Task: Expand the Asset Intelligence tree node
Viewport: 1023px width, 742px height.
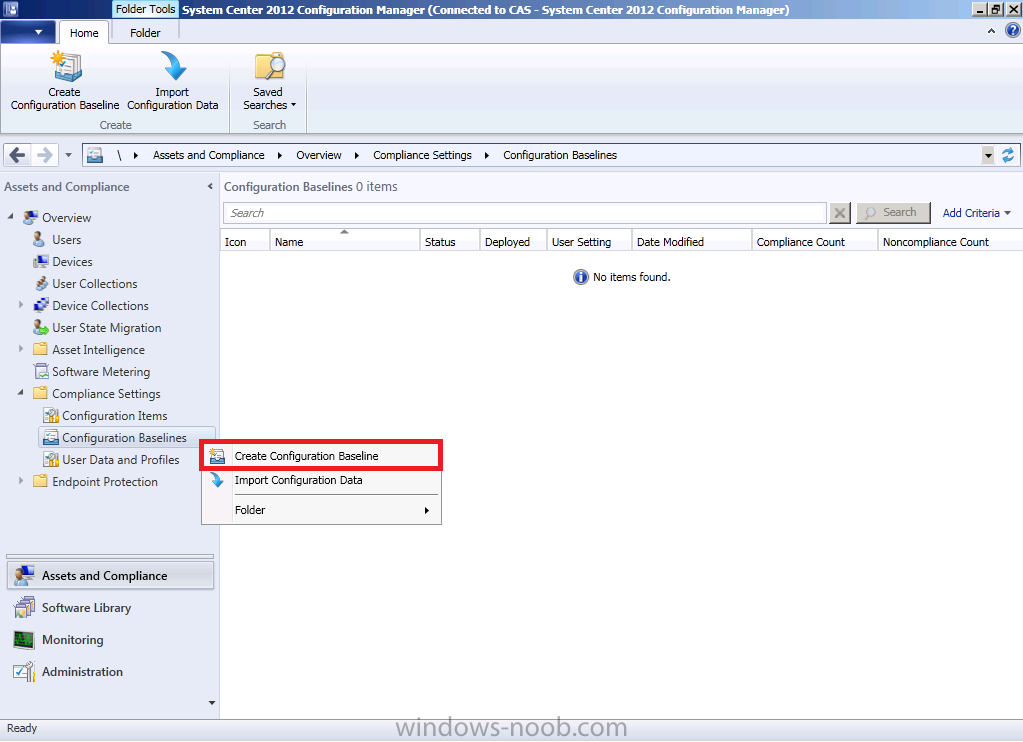Action: tap(21, 348)
